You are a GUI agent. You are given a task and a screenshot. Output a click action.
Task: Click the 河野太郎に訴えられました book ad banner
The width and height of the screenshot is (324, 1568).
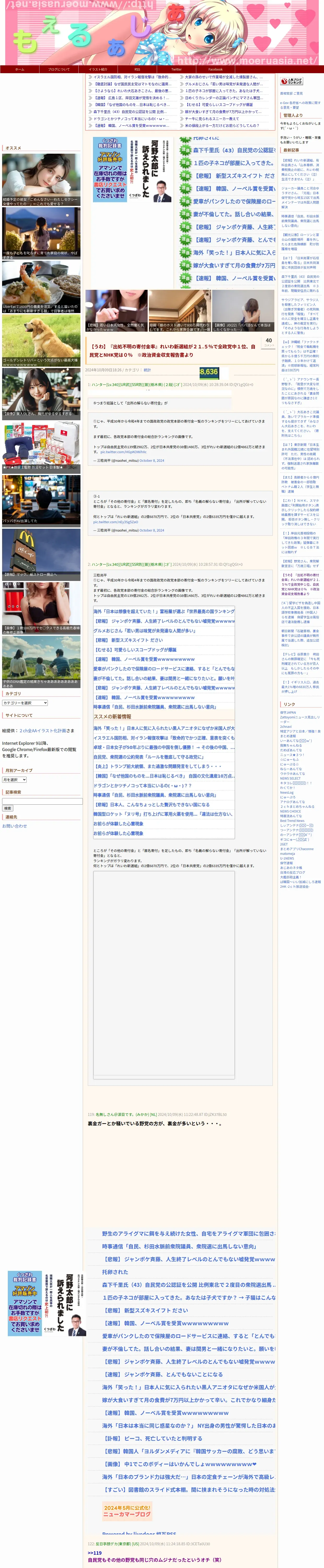point(132,169)
